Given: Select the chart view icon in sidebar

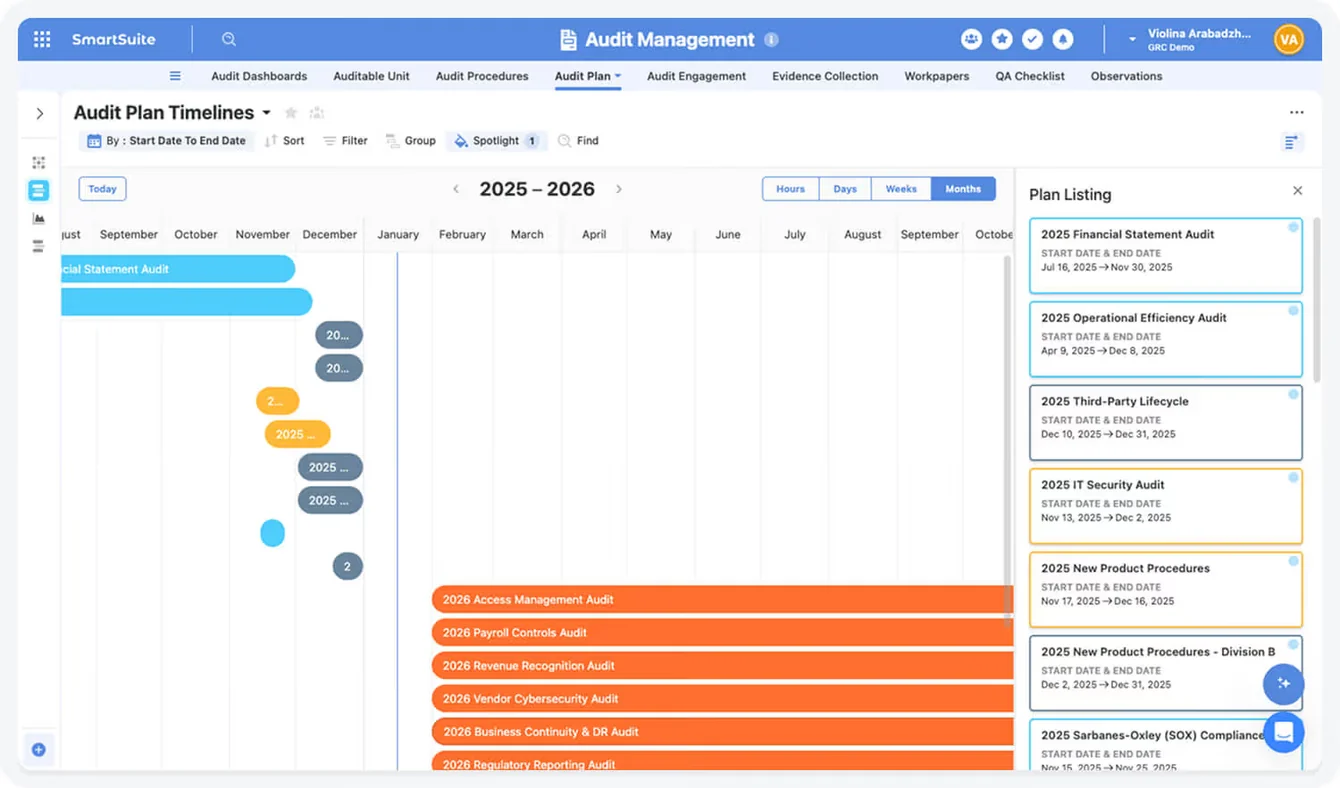Looking at the screenshot, I should point(39,218).
